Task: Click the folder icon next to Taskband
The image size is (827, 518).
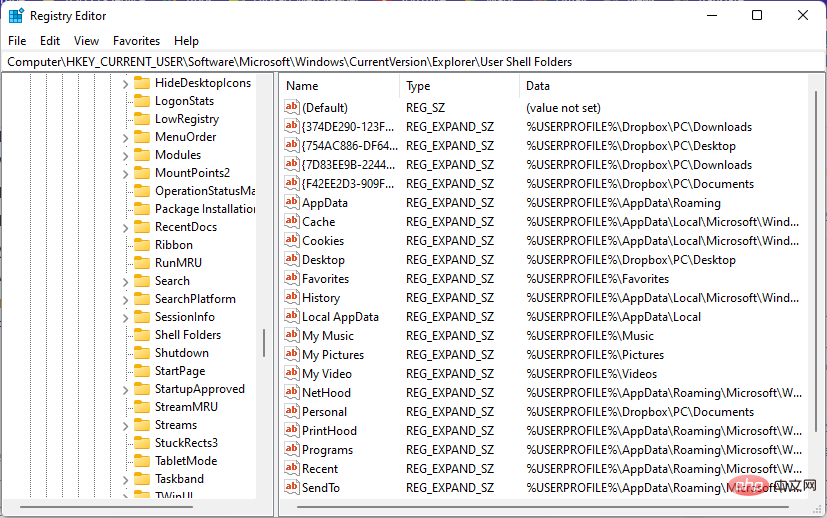Action: click(141, 479)
